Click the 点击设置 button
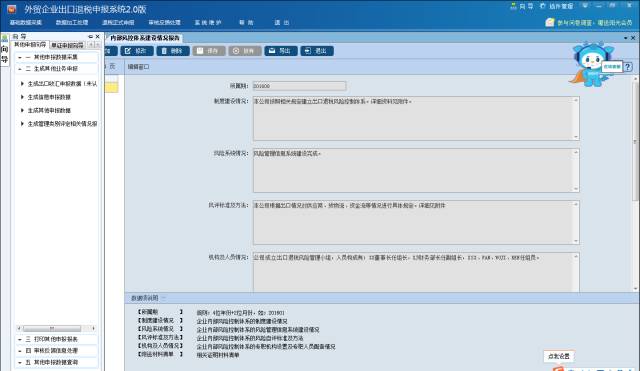Image resolution: width=640 pixels, height=371 pixels. (x=559, y=356)
